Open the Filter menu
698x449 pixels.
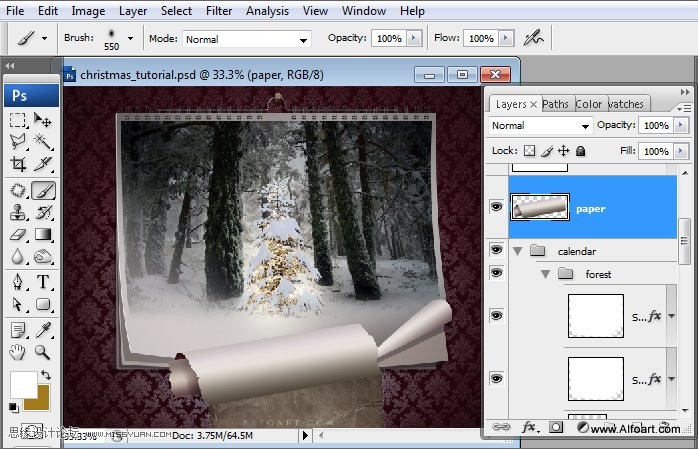coord(219,11)
